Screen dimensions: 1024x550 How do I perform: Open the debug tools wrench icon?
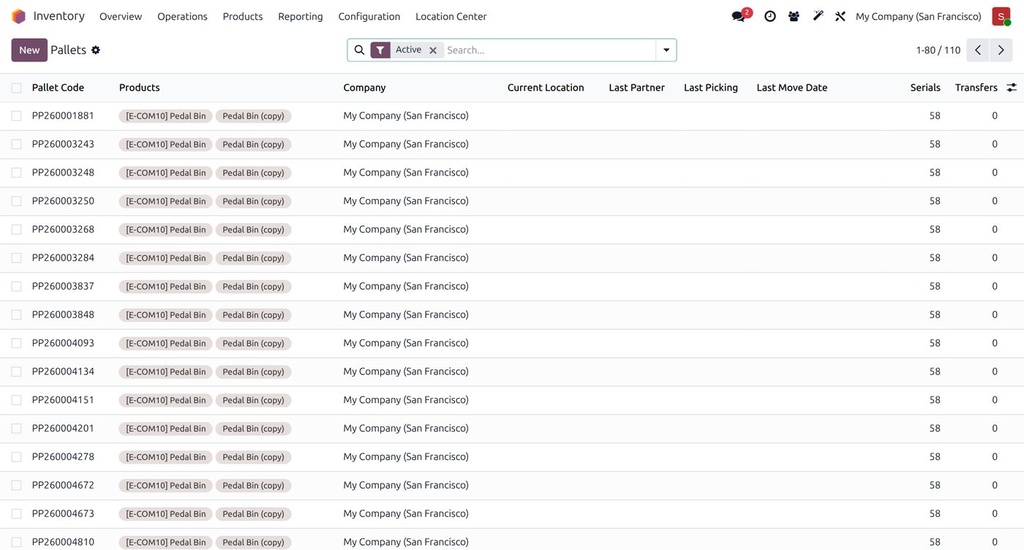coord(840,16)
